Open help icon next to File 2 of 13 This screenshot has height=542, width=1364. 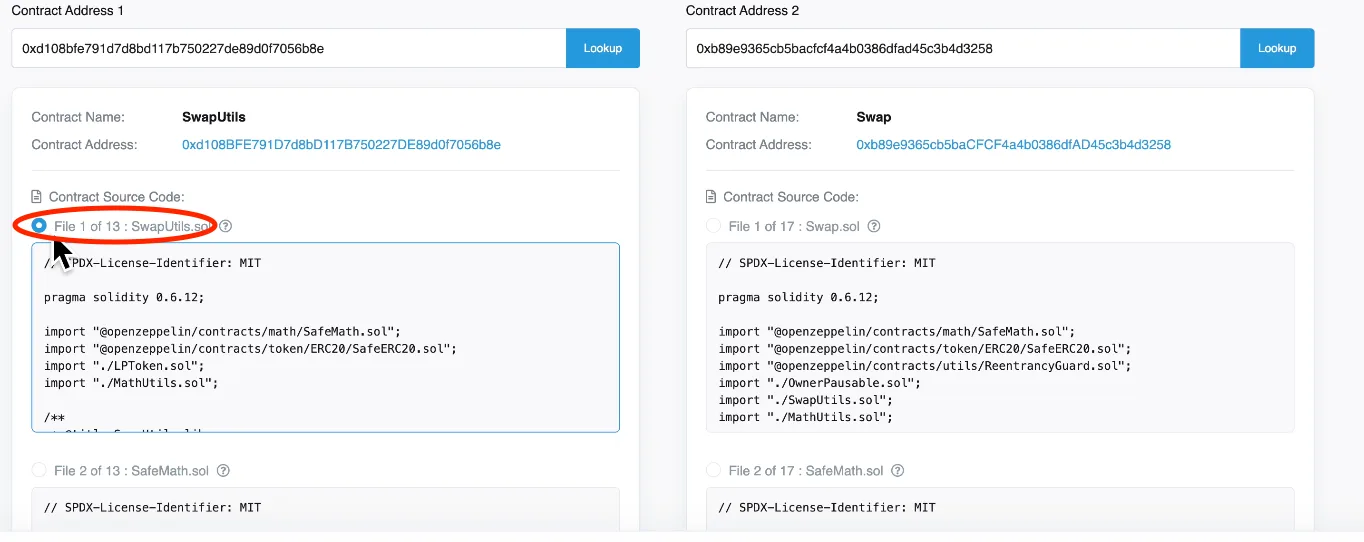pyautogui.click(x=224, y=470)
